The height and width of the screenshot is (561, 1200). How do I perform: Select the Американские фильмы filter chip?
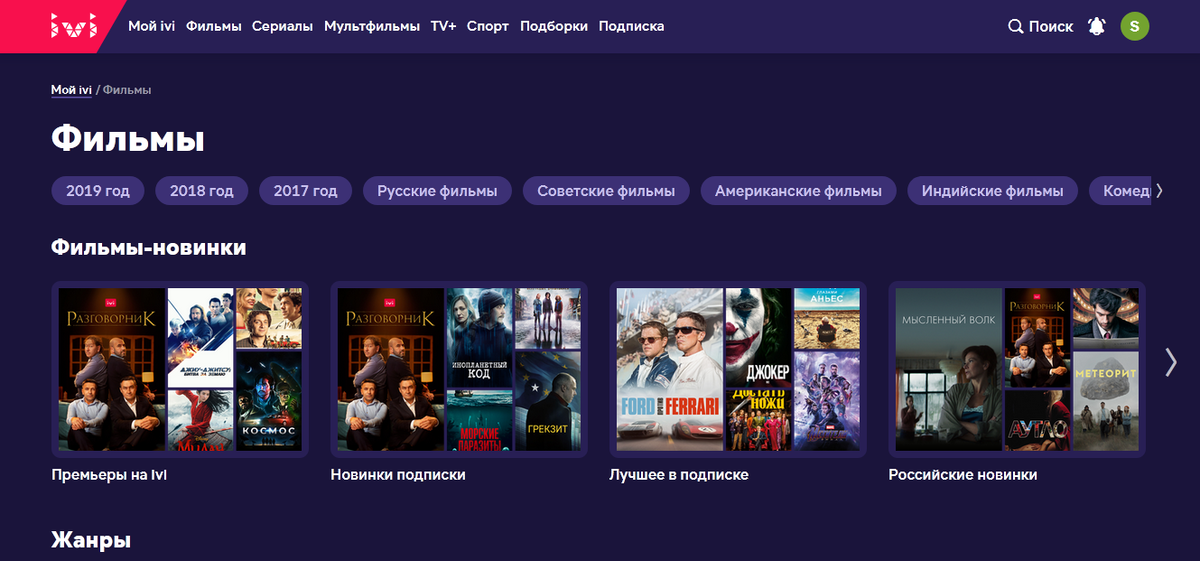click(798, 191)
